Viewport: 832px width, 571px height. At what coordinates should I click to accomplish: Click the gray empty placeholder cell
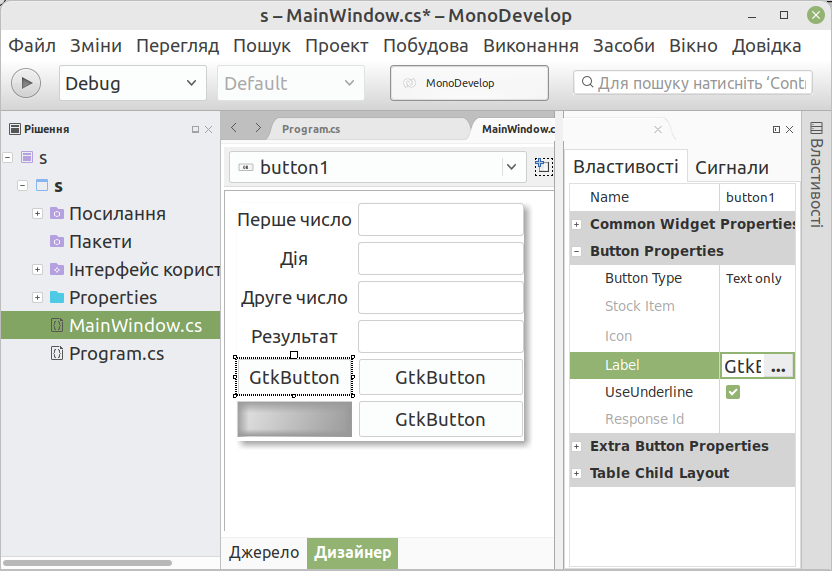(294, 419)
